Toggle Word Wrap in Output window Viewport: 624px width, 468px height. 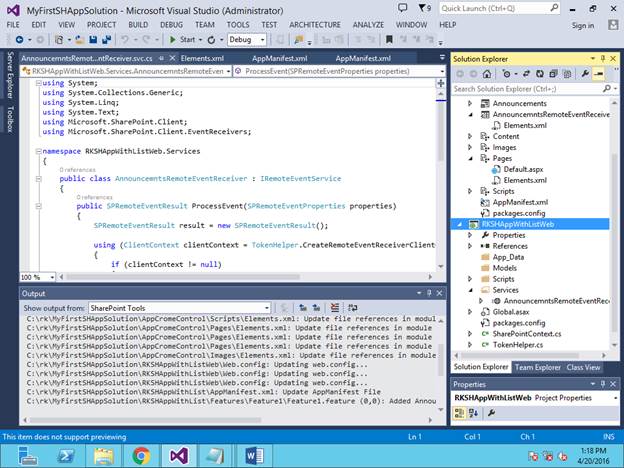coord(352,308)
